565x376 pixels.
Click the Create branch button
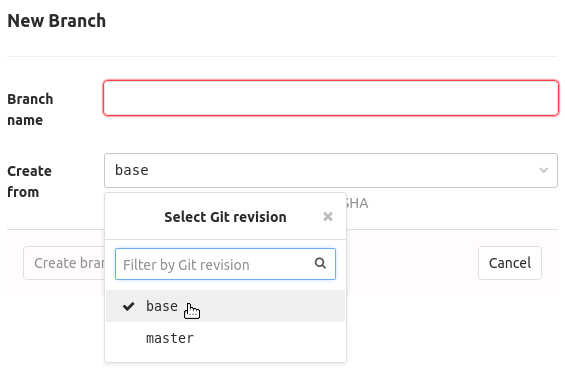(64, 263)
